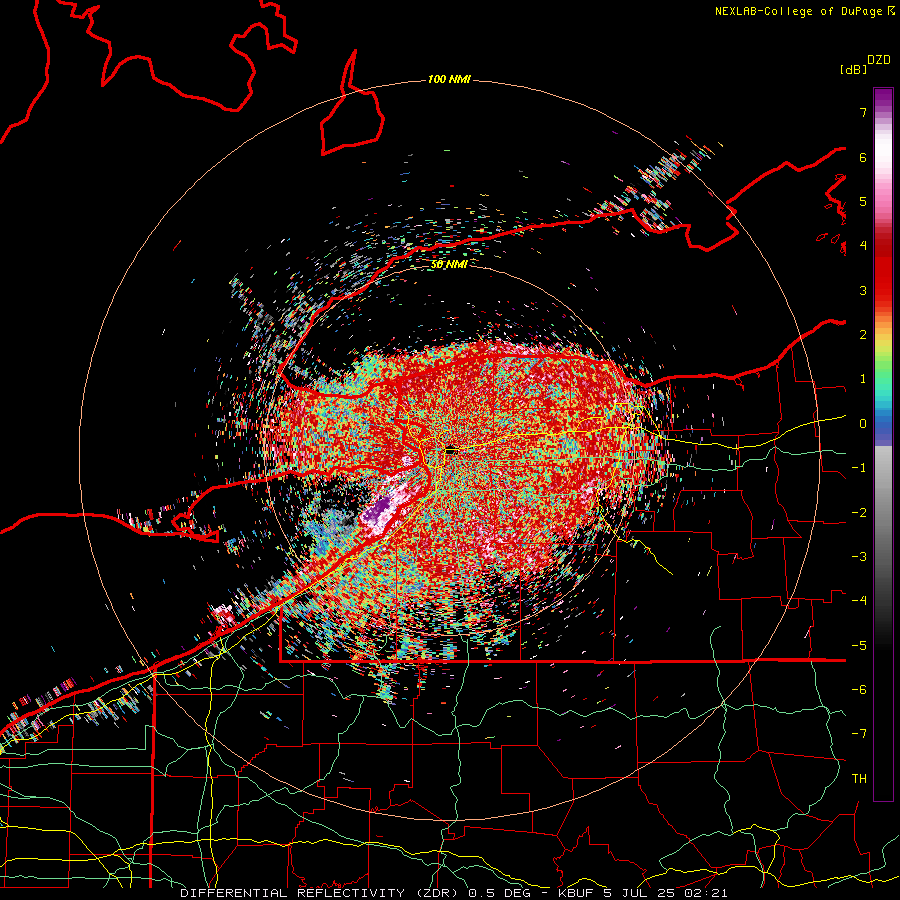This screenshot has height=900, width=900.
Task: Click the TH label on the legend
Action: tap(859, 778)
